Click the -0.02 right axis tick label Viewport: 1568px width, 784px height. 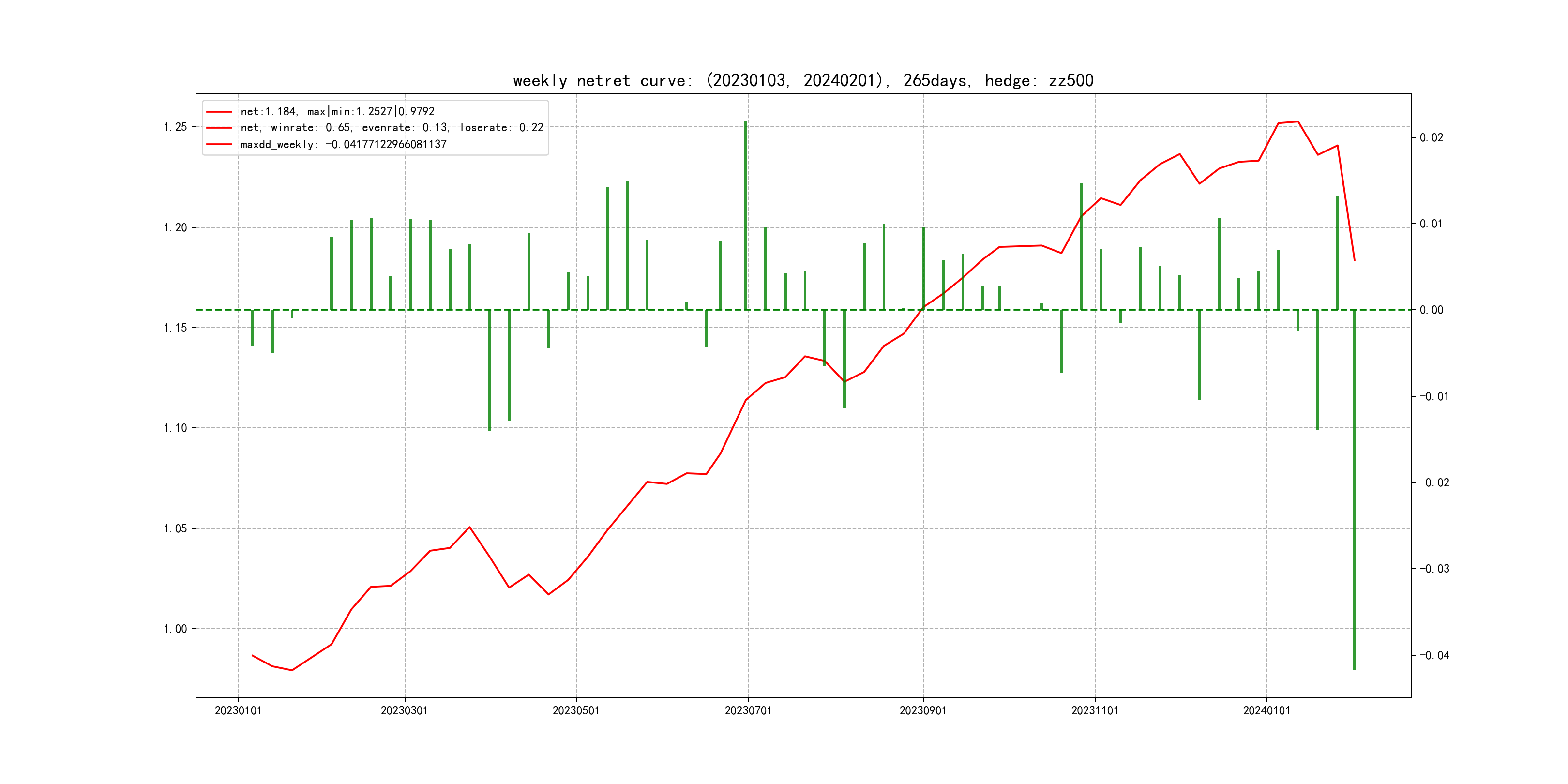tap(1434, 482)
